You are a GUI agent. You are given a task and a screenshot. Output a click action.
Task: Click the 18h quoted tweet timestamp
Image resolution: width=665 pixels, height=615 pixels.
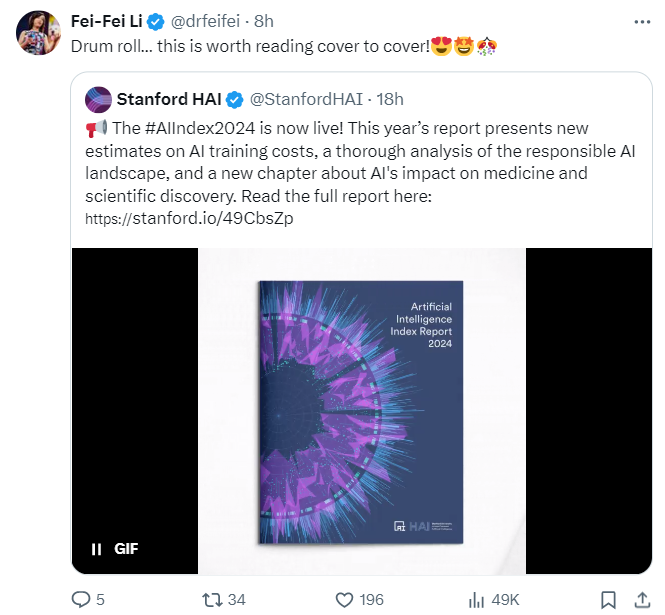(x=390, y=99)
